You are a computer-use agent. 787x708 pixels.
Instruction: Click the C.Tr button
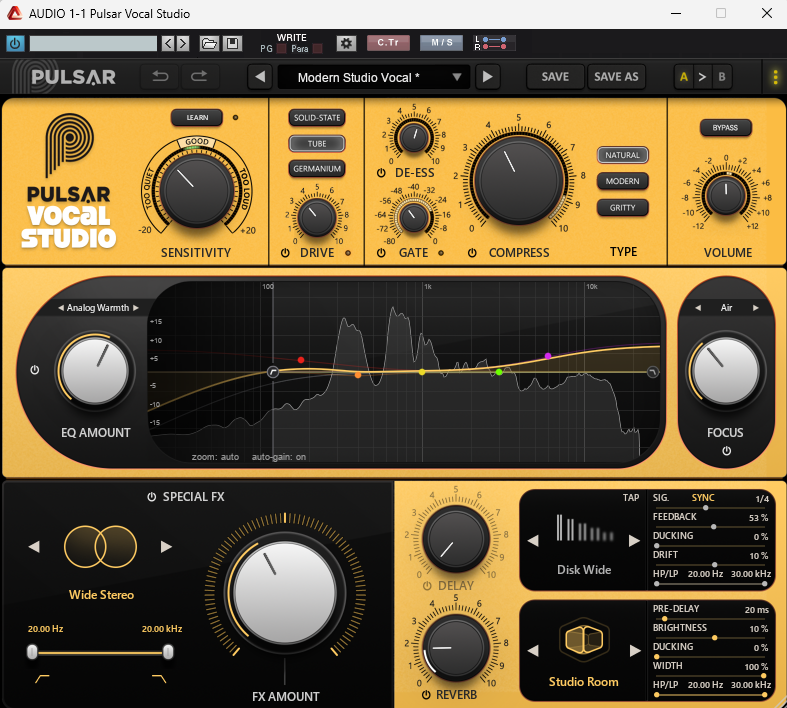tap(388, 43)
